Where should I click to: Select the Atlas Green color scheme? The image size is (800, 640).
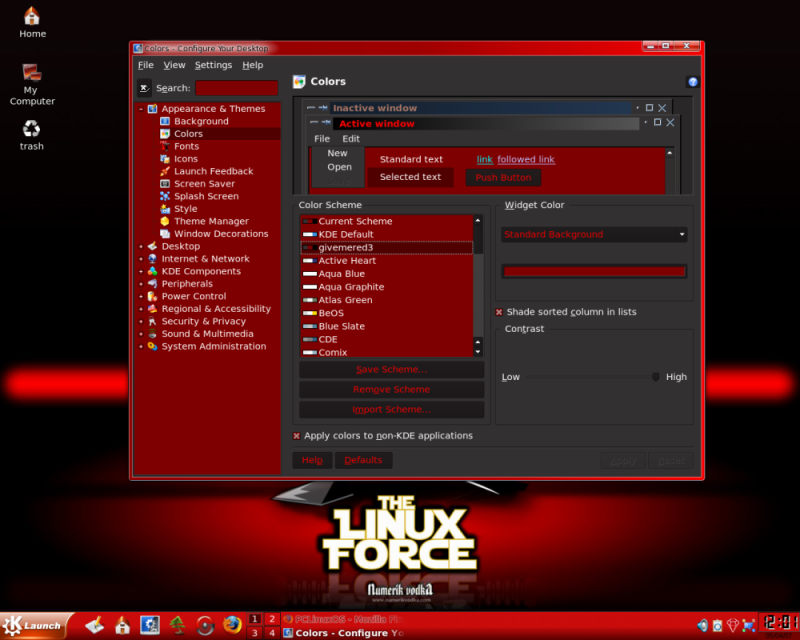click(x=387, y=300)
